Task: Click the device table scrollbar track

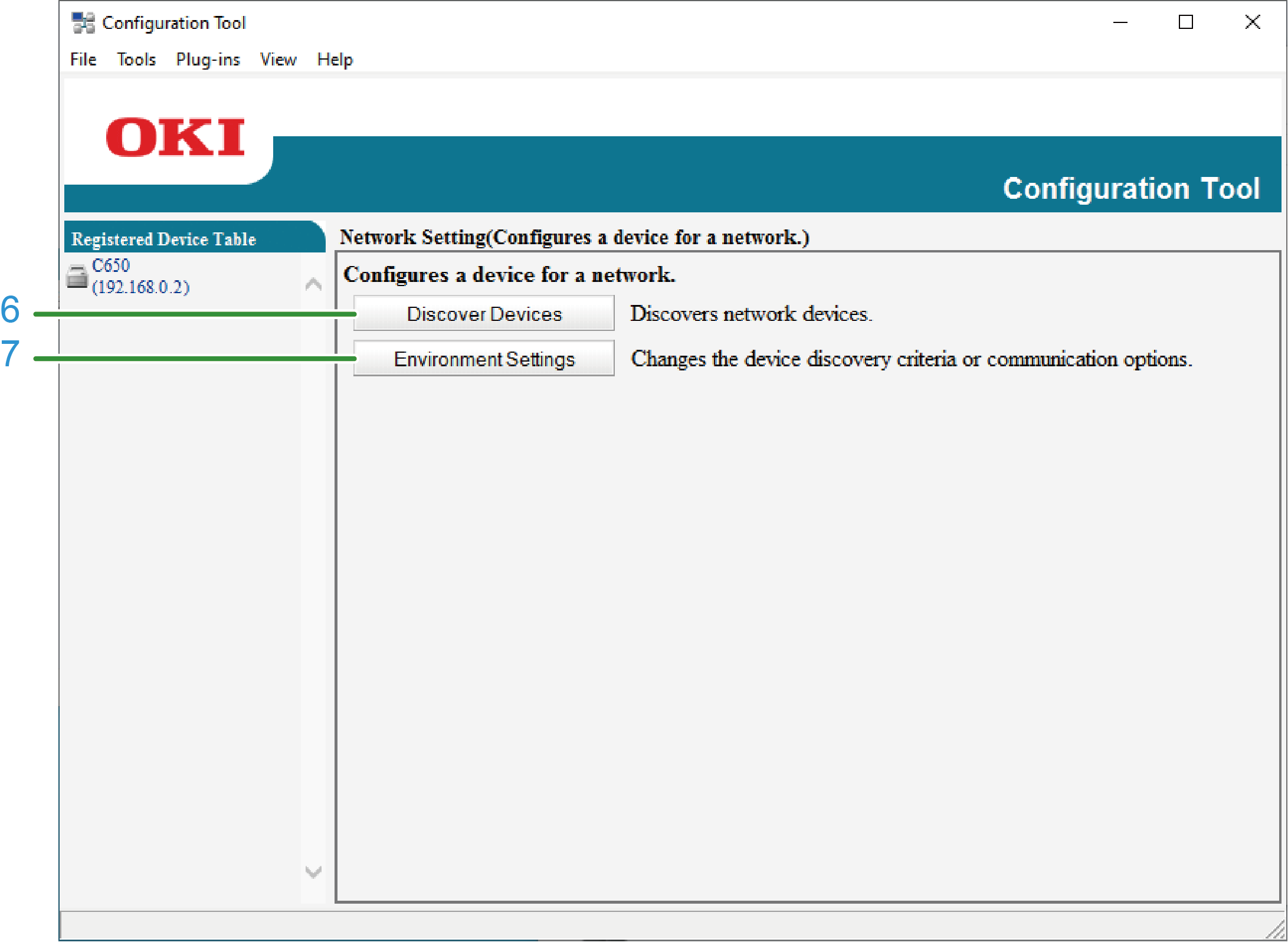Action: (x=313, y=578)
